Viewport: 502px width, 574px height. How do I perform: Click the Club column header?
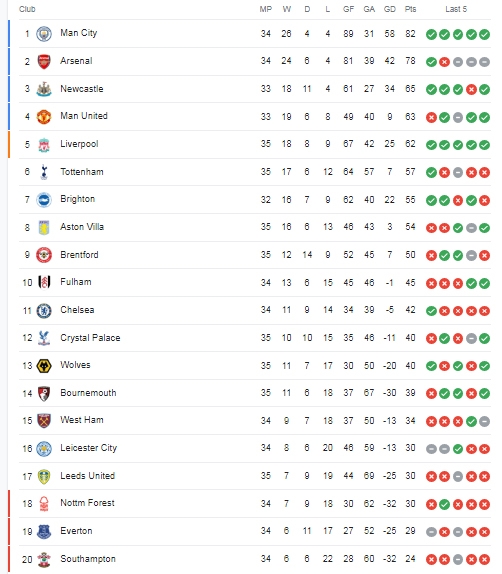point(27,9)
